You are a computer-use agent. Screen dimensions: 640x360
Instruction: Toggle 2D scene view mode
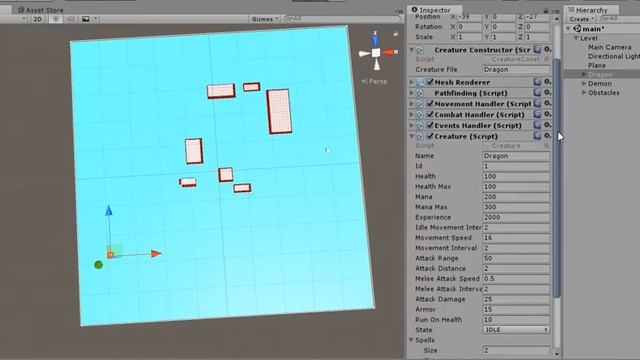click(x=38, y=19)
